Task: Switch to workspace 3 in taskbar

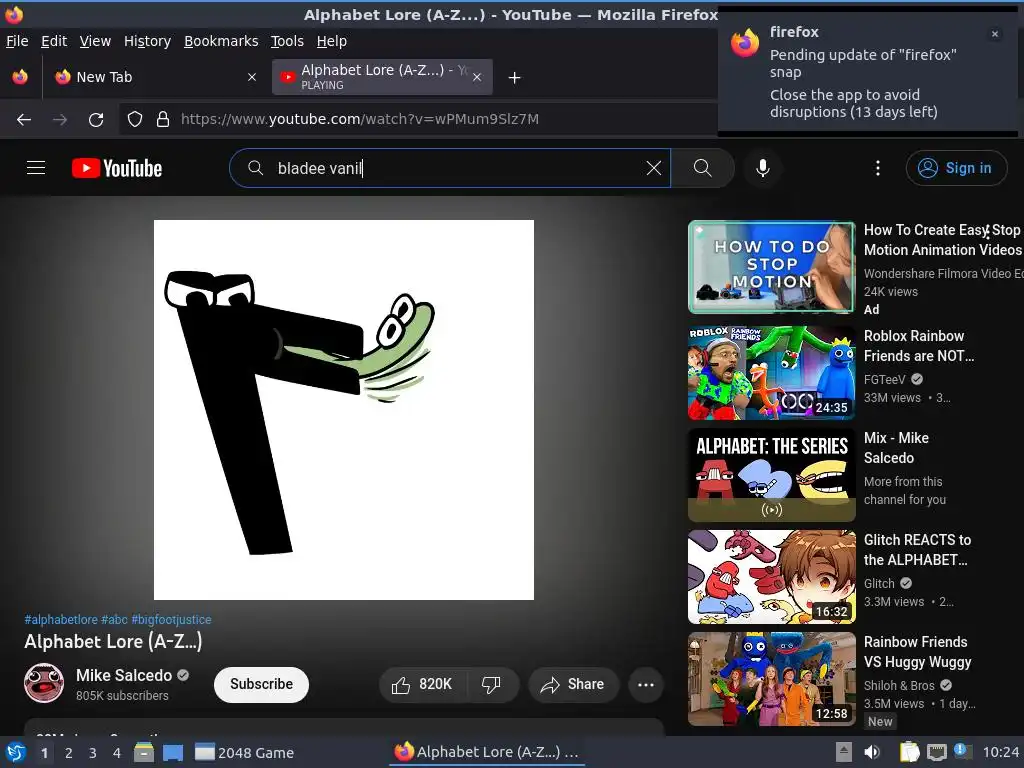Action: coord(93,753)
